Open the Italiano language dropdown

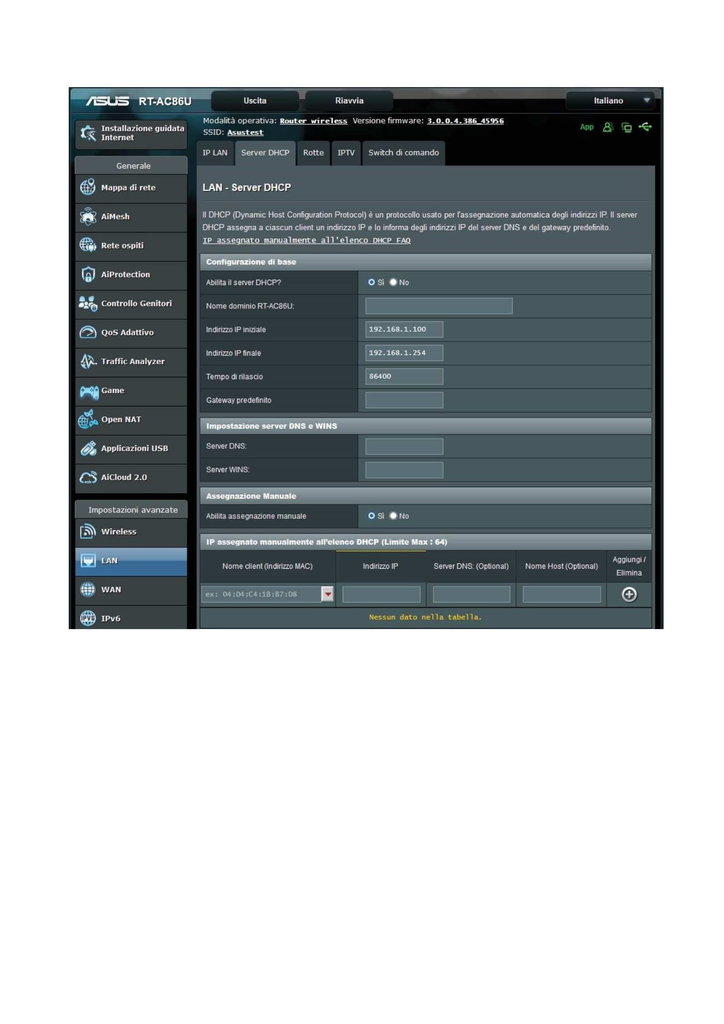610,101
